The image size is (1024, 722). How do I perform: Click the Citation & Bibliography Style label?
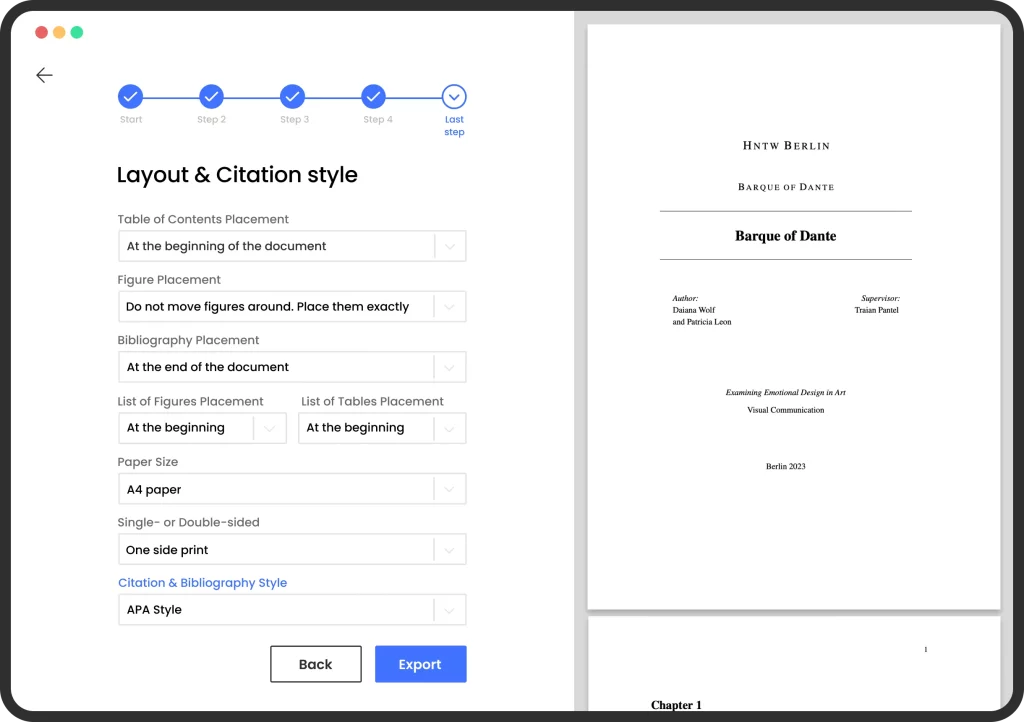(202, 583)
